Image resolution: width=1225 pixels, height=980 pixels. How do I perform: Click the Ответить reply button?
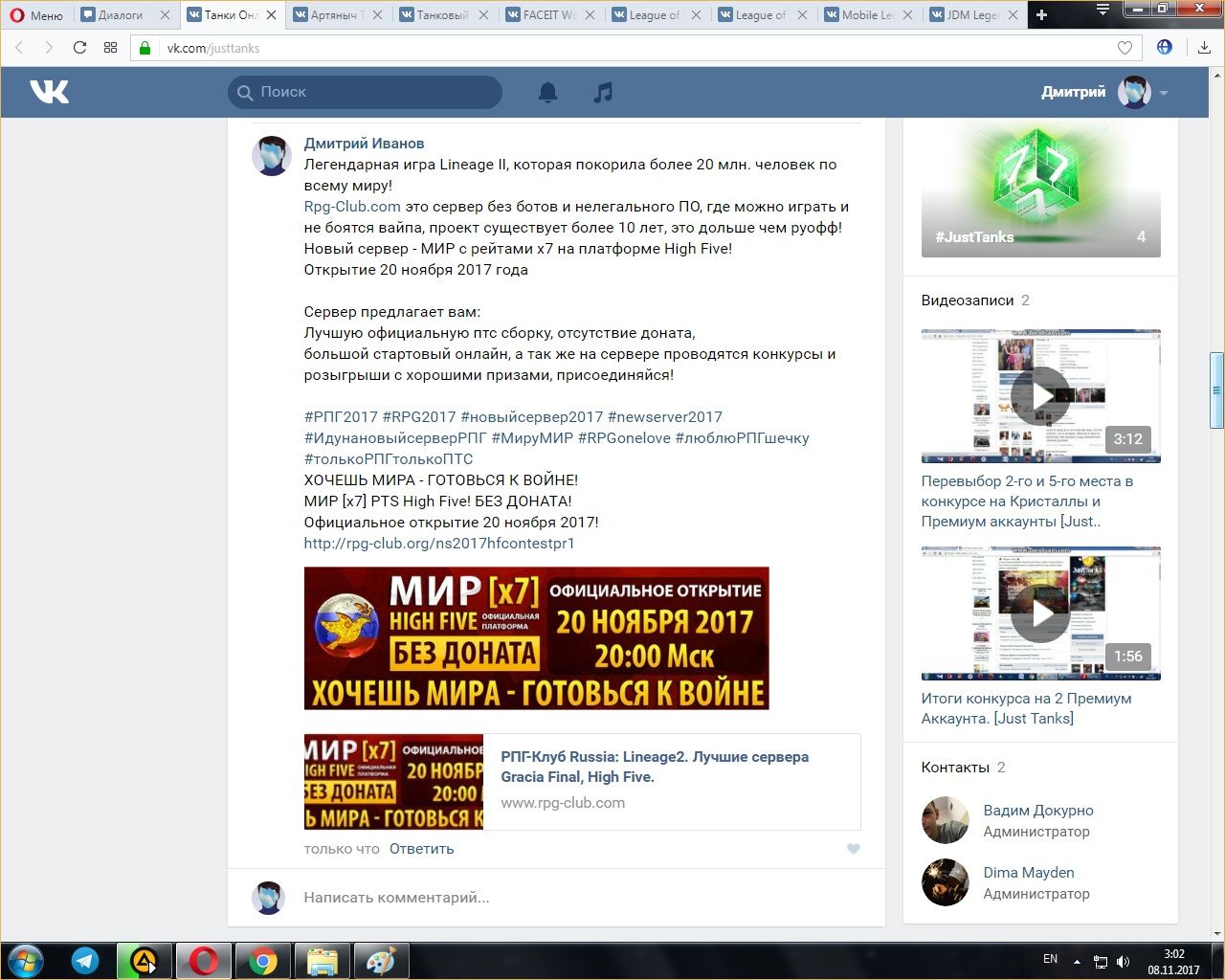[421, 849]
